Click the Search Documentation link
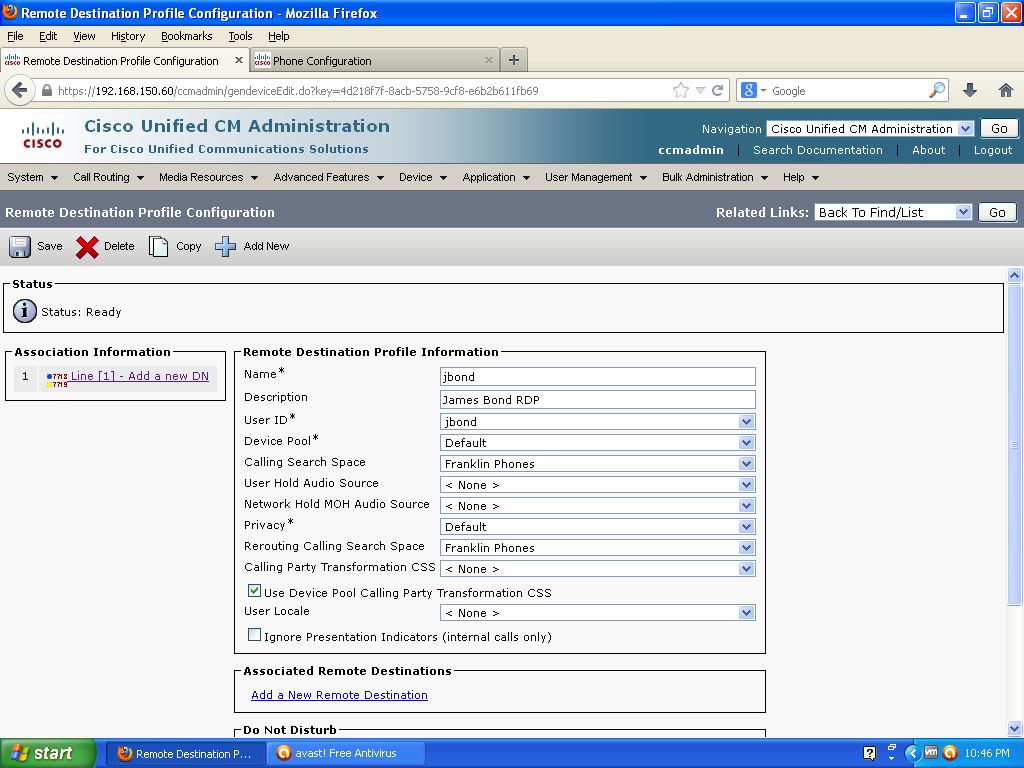This screenshot has width=1024, height=768. point(818,150)
